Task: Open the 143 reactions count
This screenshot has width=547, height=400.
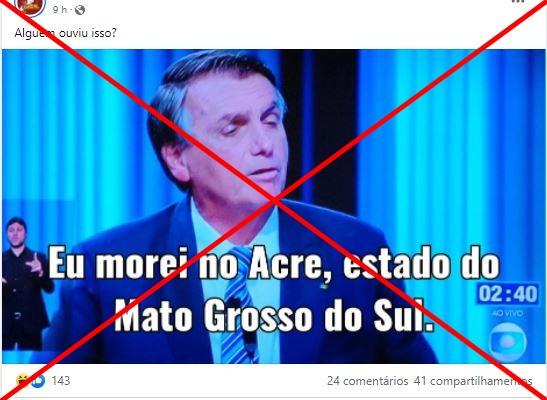Action: click(x=60, y=380)
